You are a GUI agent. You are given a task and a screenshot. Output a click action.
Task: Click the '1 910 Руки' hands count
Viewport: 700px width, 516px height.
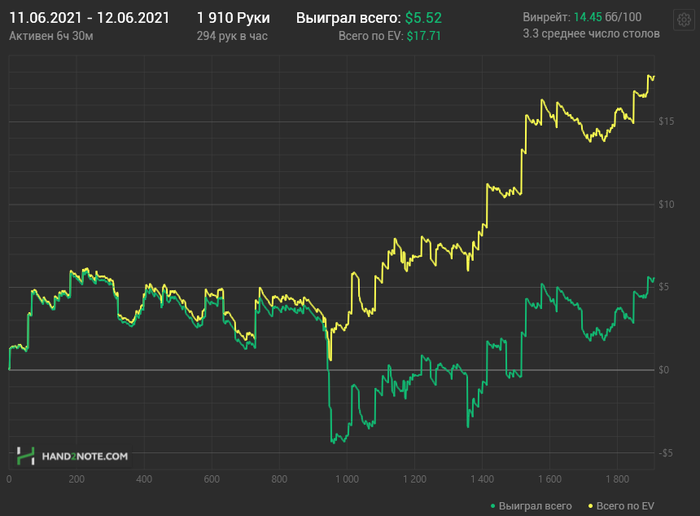coord(233,18)
